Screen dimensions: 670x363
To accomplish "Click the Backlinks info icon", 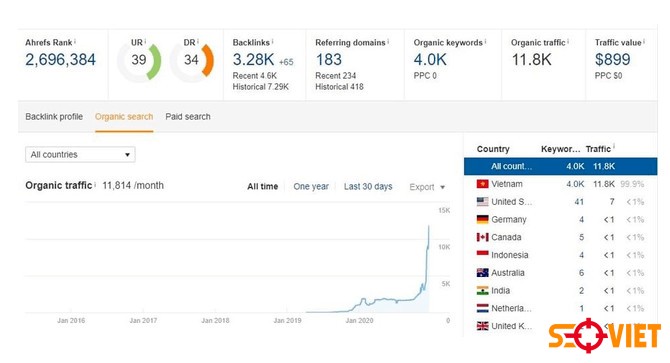I will pyautogui.click(x=272, y=41).
